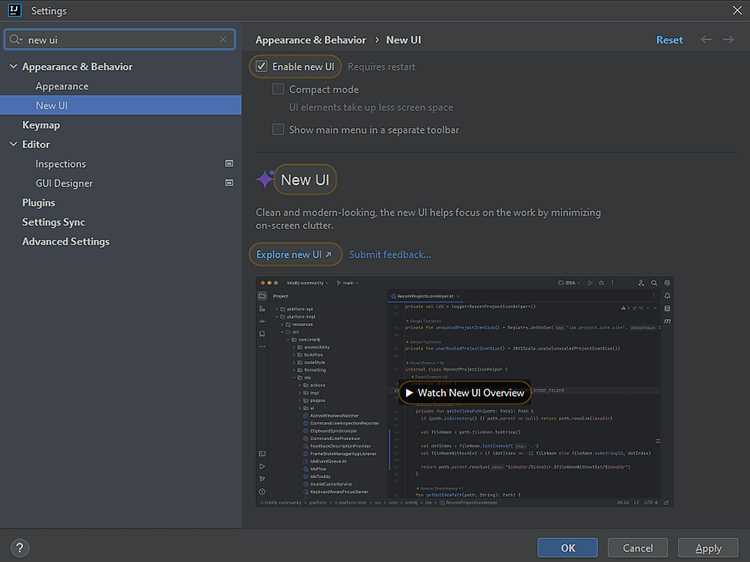Click the Reset link
This screenshot has height=562, width=750.
click(669, 40)
